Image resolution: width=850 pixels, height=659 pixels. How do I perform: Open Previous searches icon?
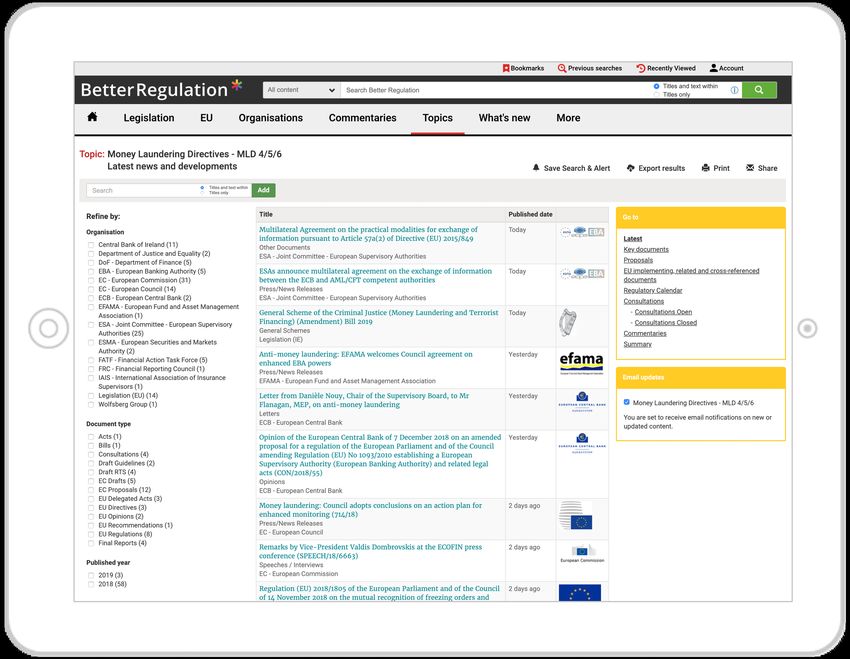point(562,68)
